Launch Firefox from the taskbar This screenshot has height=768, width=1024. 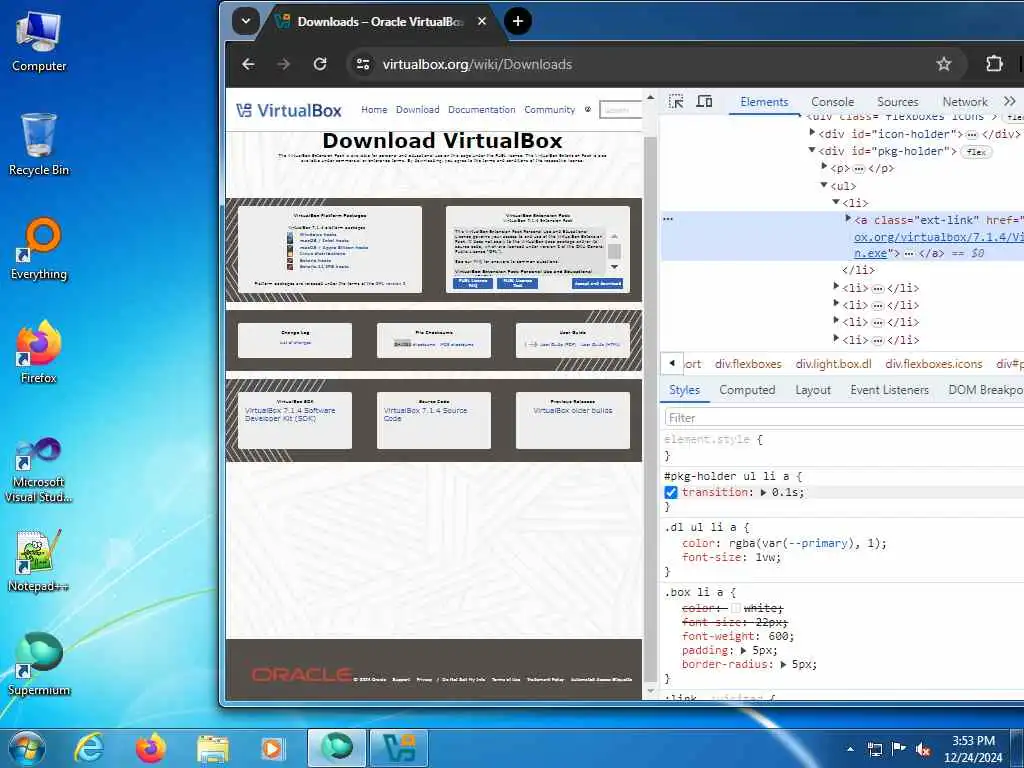tap(151, 748)
